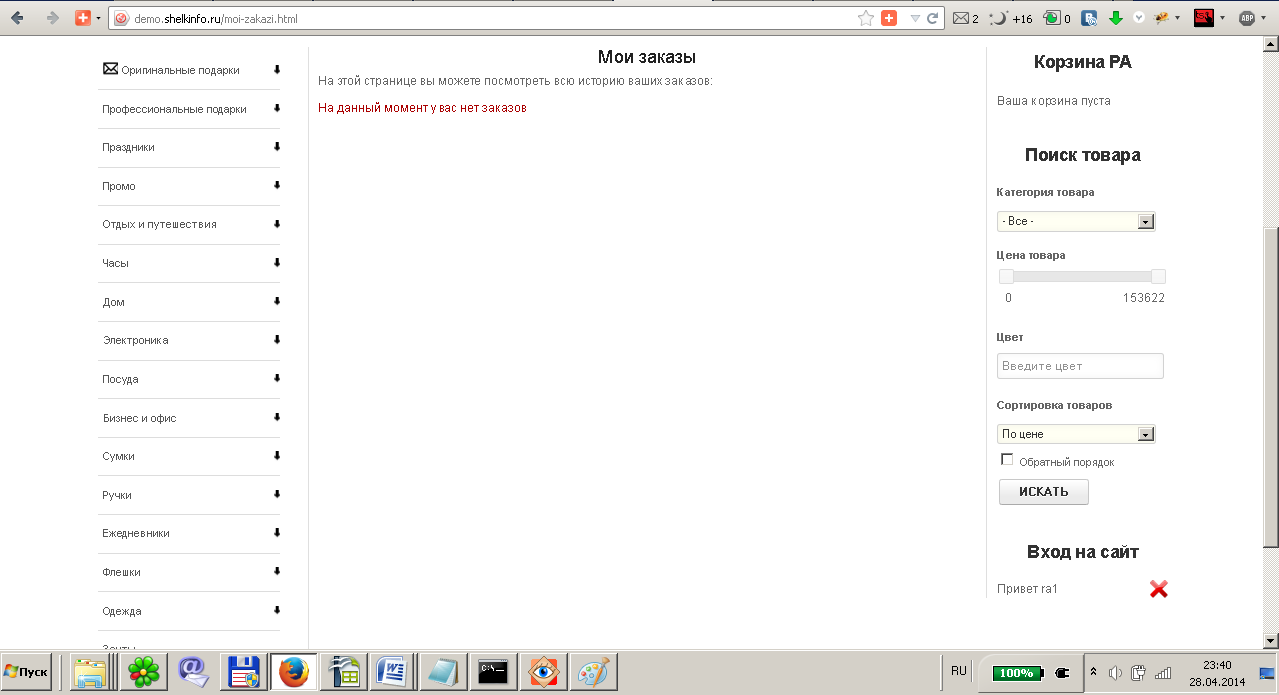Open the Категория товара dropdown

pos(1076,221)
